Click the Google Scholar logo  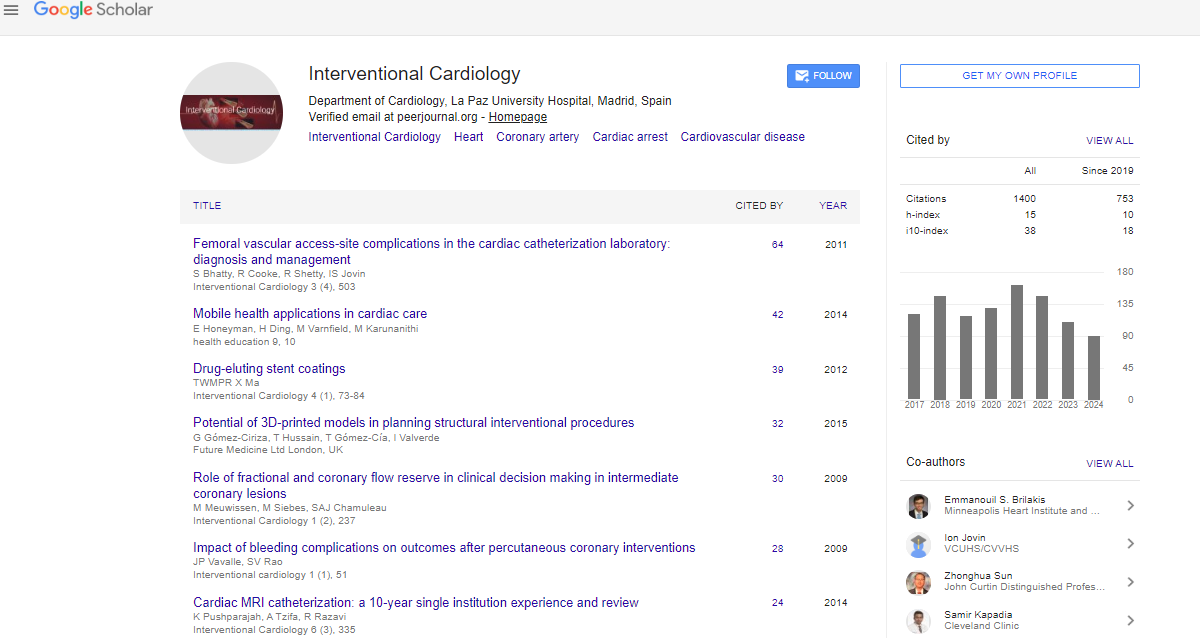click(93, 10)
